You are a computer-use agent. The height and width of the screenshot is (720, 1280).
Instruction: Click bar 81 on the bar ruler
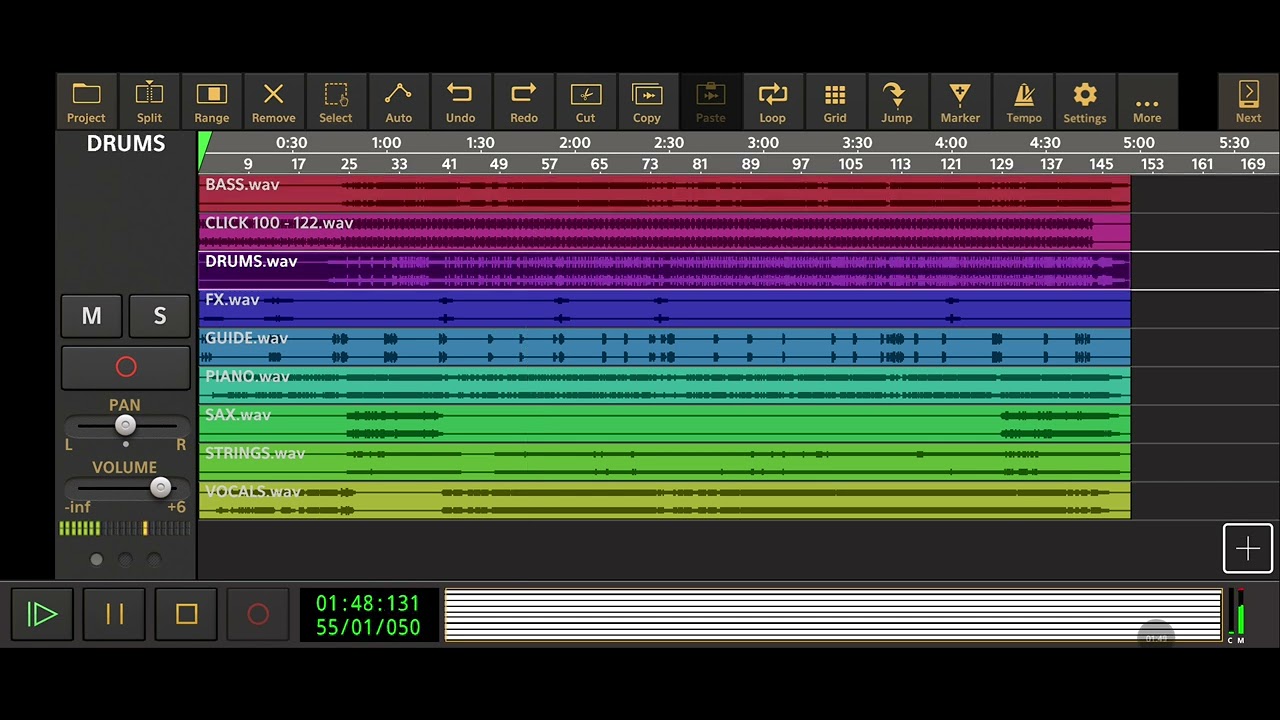click(700, 164)
